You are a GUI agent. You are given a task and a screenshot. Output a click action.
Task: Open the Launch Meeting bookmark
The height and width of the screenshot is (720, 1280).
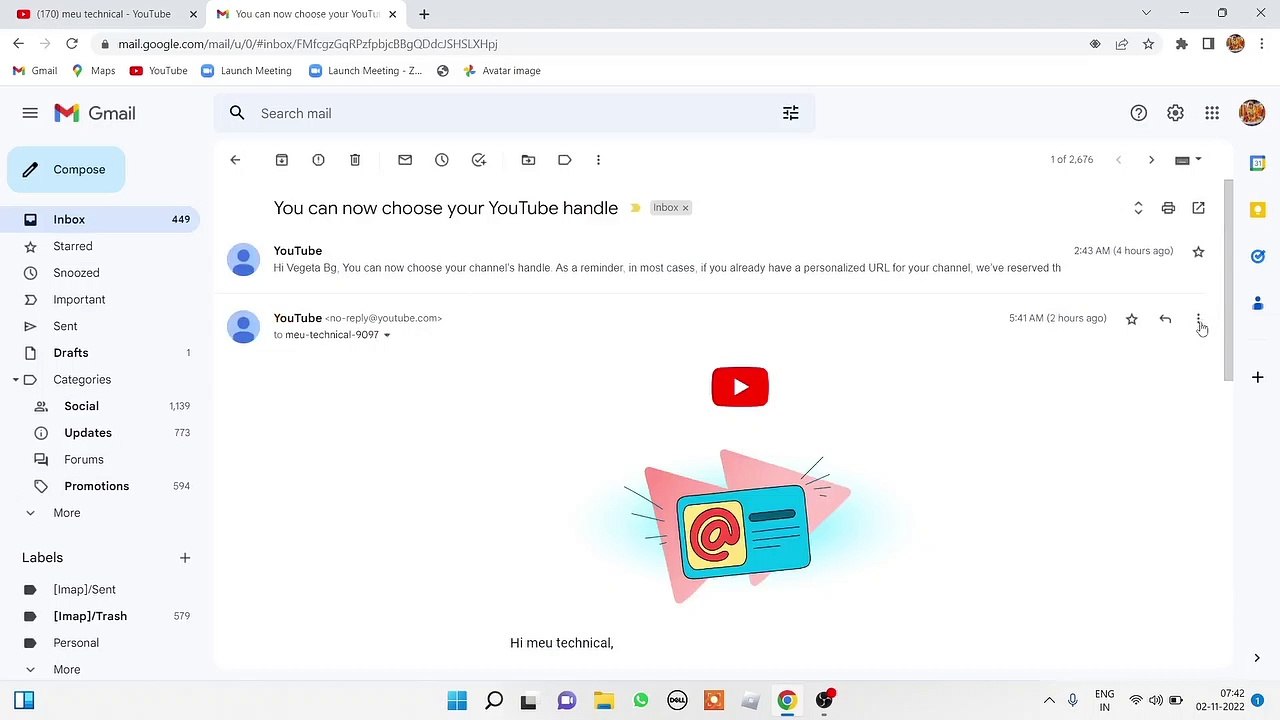pos(246,71)
